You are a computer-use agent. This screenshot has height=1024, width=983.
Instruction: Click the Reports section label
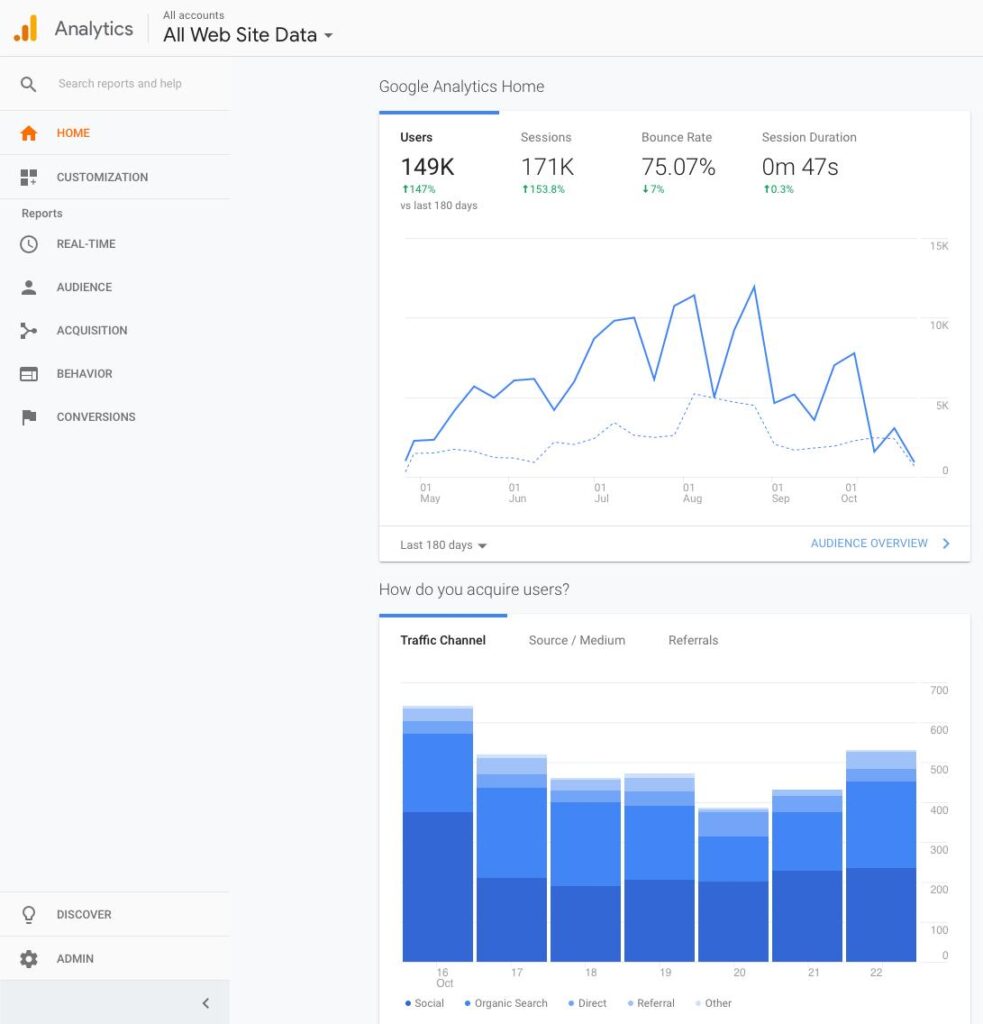pyautogui.click(x=42, y=214)
